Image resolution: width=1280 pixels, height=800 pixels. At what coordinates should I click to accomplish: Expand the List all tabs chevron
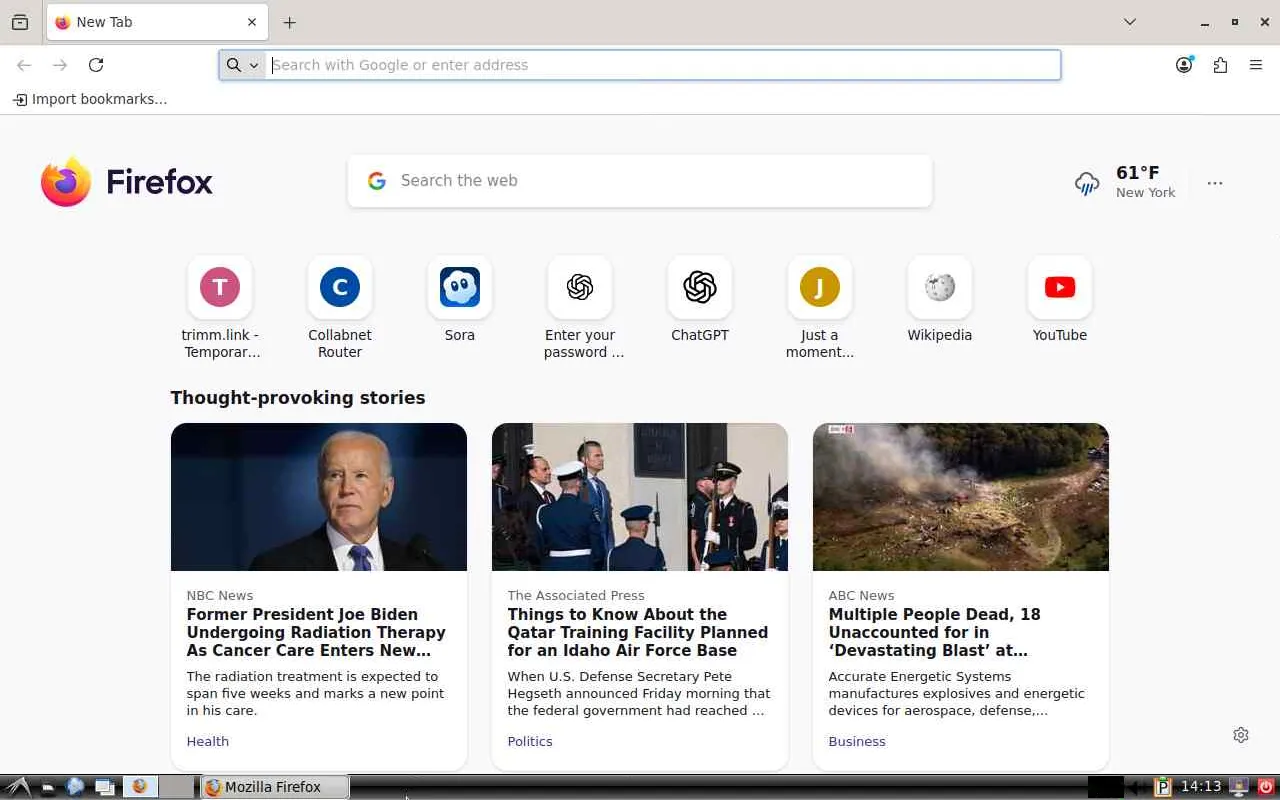click(x=1130, y=22)
